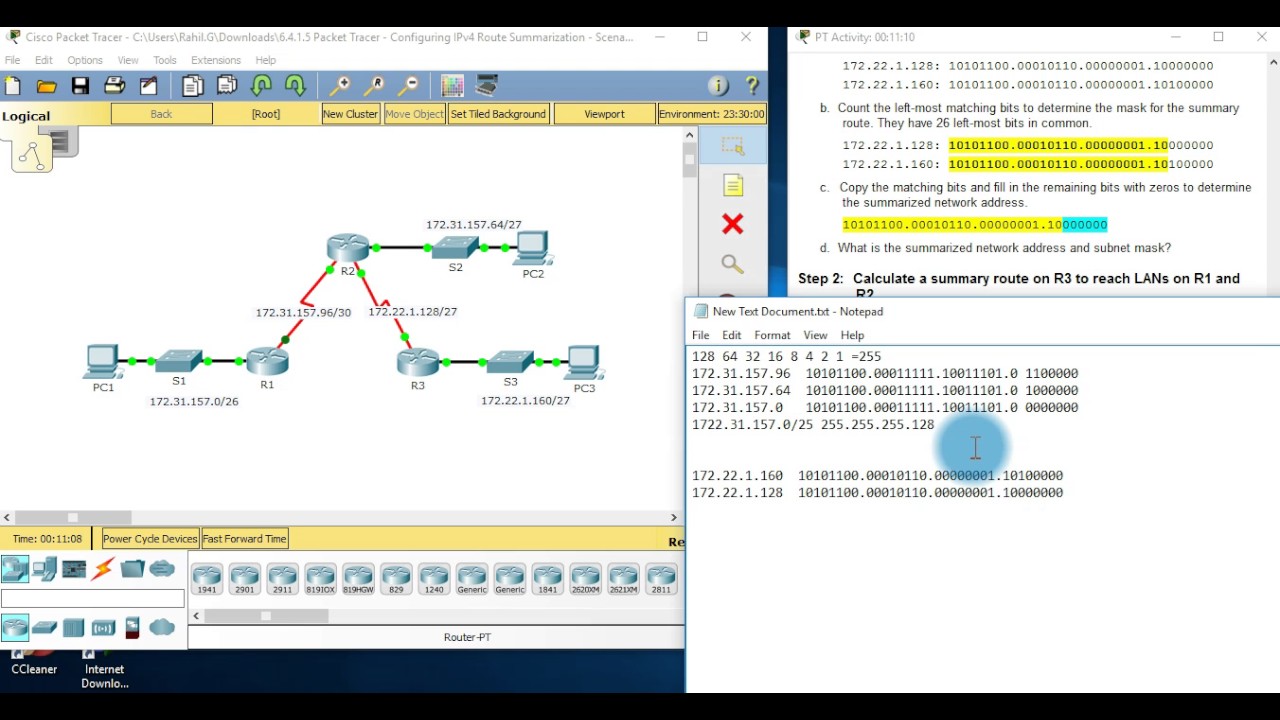Viewport: 1280px width, 720px height.
Task: Click PC1 in the workspace
Action: pyautogui.click(x=102, y=361)
